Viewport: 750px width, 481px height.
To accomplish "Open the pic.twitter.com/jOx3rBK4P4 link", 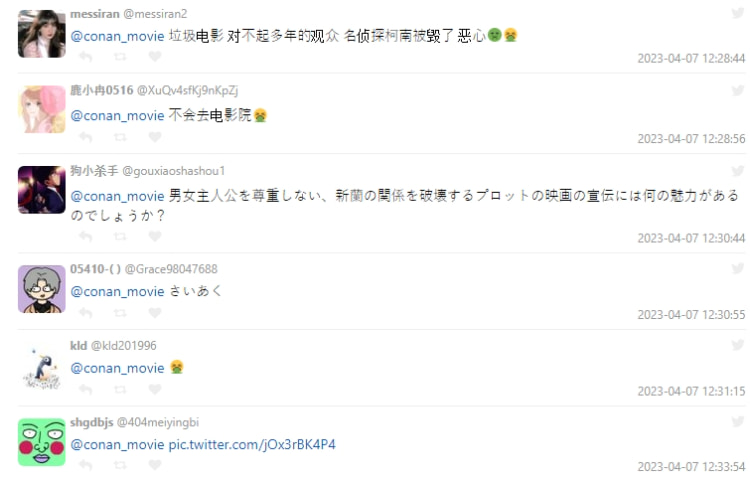I will point(252,444).
